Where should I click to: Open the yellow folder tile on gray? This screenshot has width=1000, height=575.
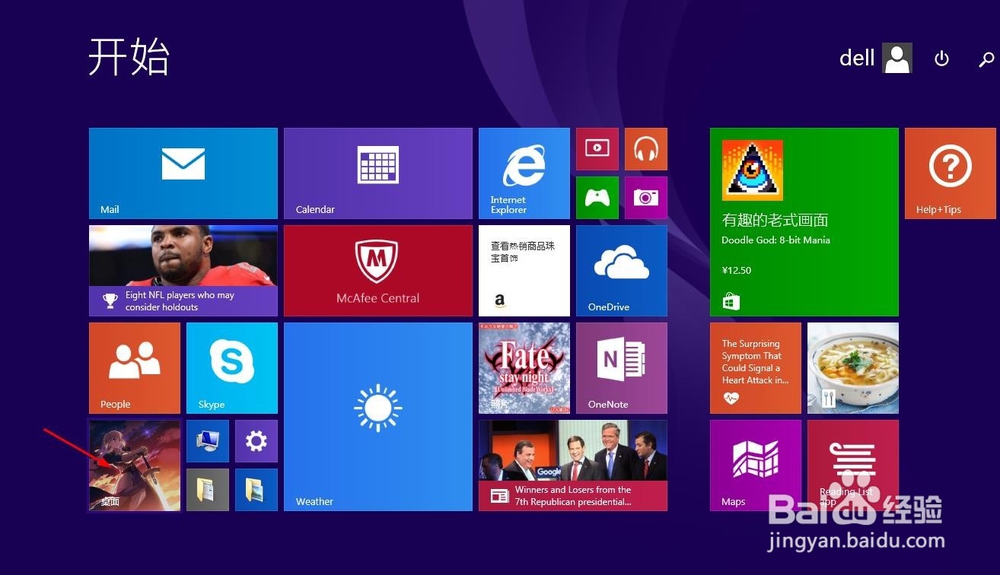coord(208,490)
